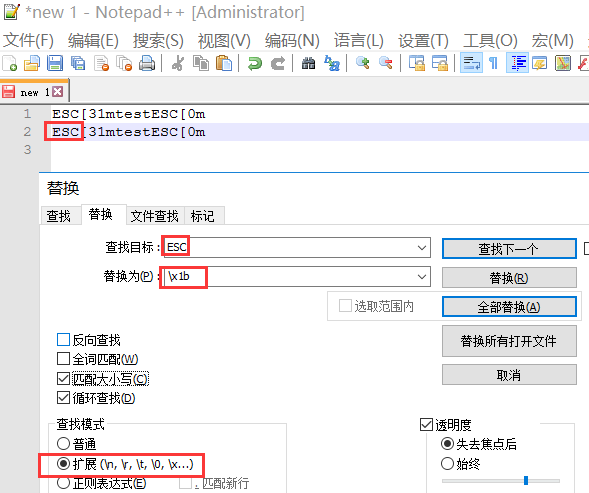Switch to the 标记 dialog tab

point(204,216)
